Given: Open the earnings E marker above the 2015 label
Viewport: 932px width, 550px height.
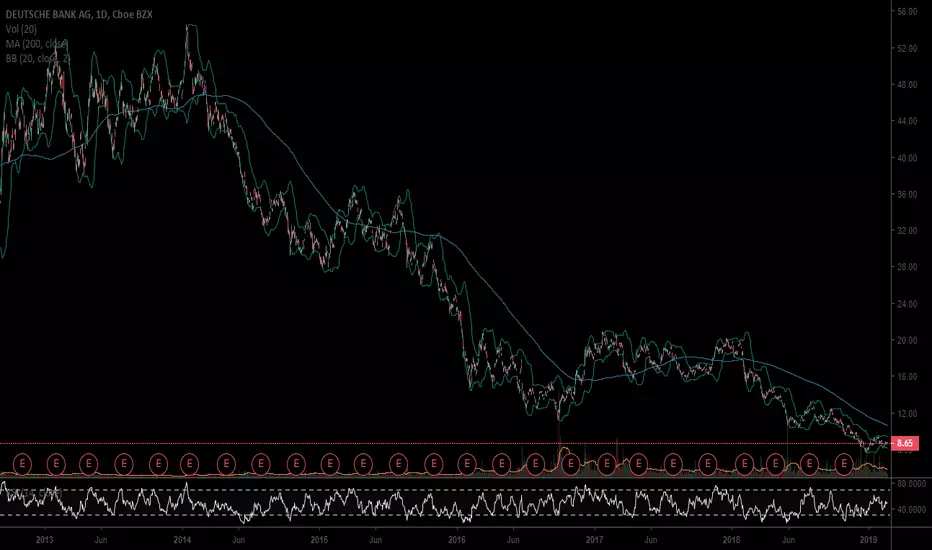Looking at the screenshot, I should pyautogui.click(x=330, y=463).
